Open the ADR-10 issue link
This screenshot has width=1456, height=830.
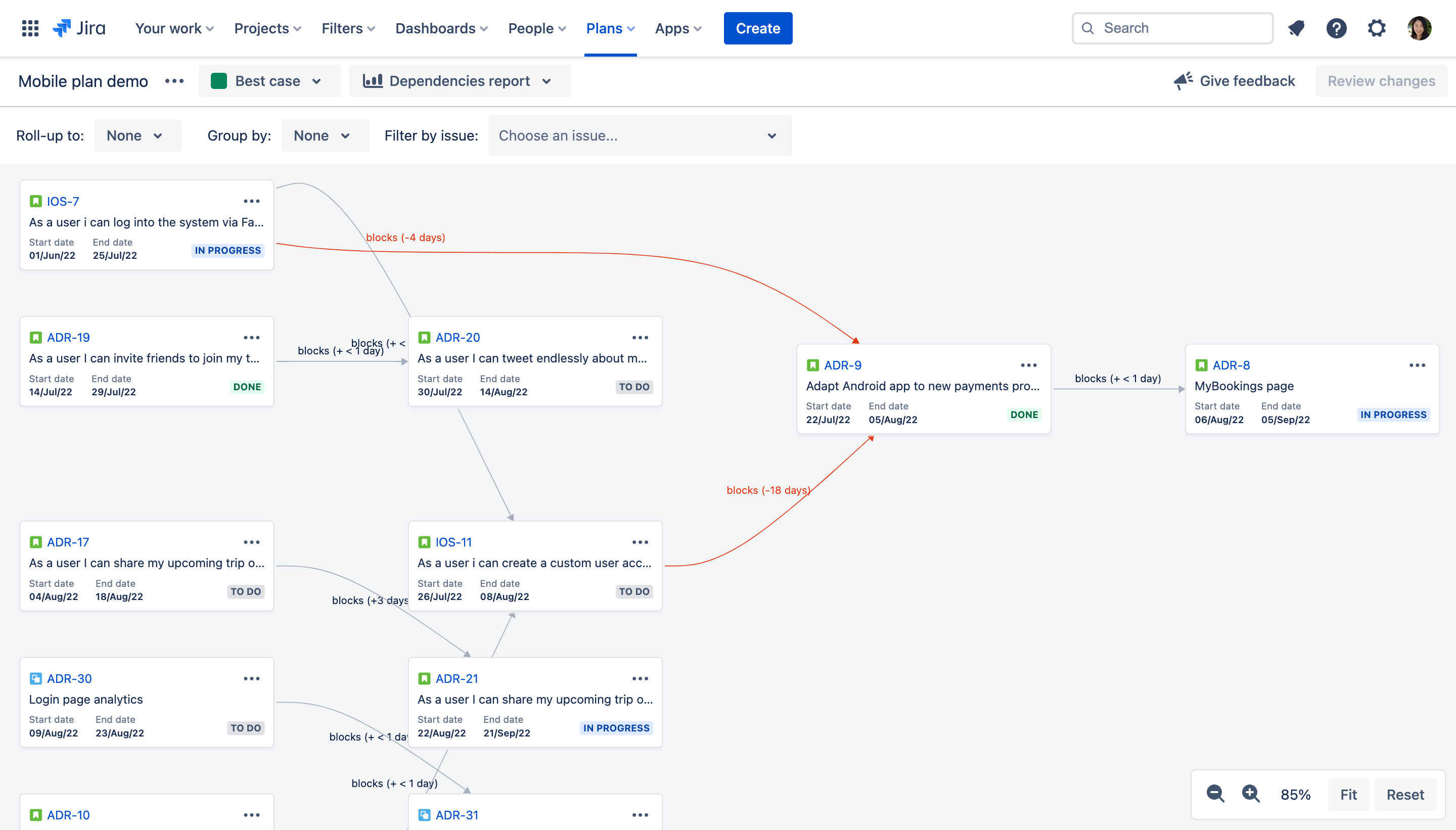coord(68,815)
